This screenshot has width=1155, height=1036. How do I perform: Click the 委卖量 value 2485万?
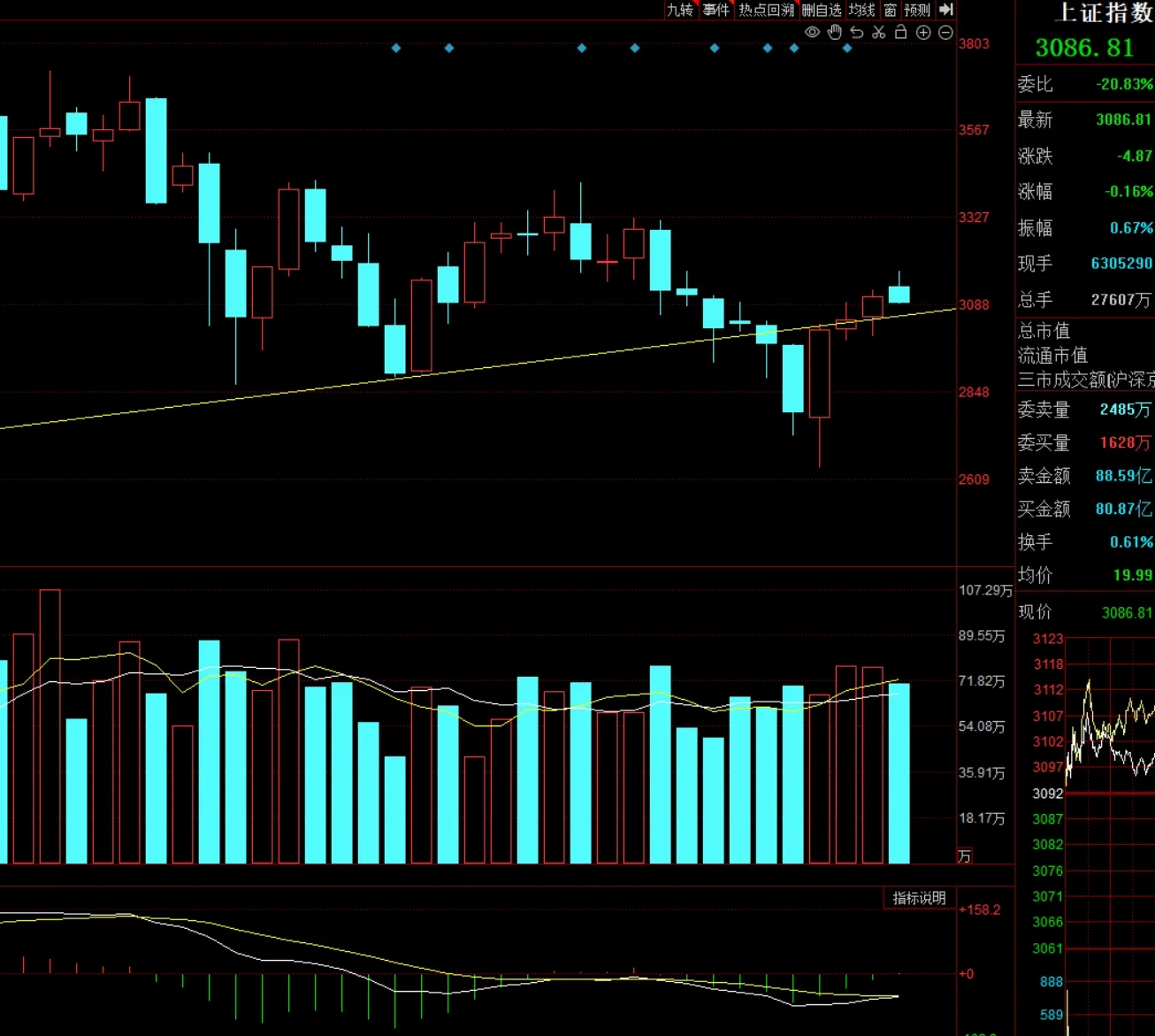coord(1126,410)
